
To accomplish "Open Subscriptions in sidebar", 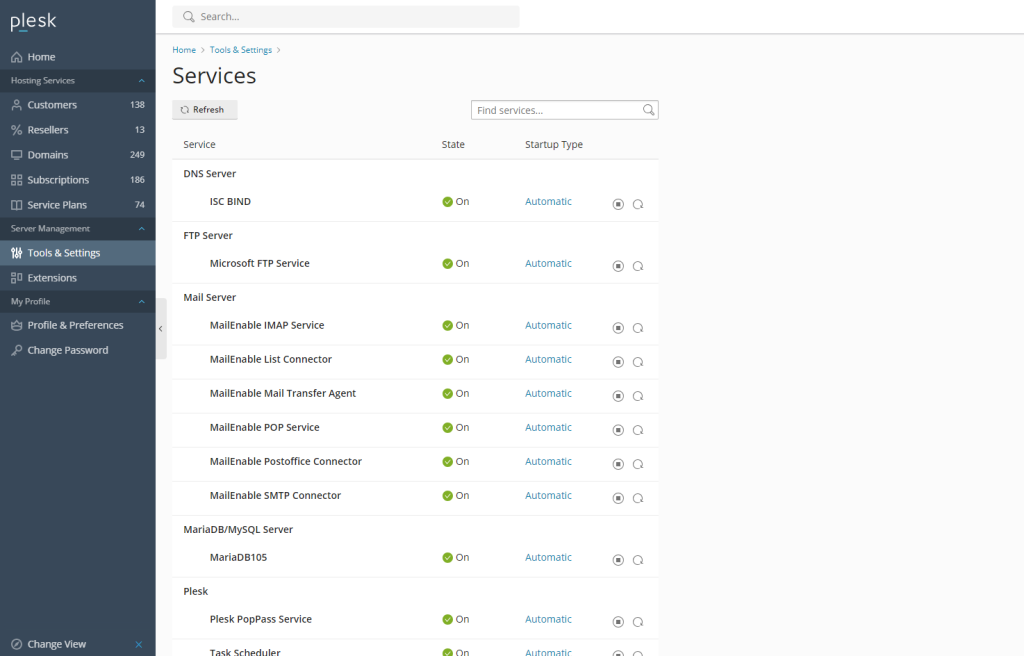I will 78,180.
